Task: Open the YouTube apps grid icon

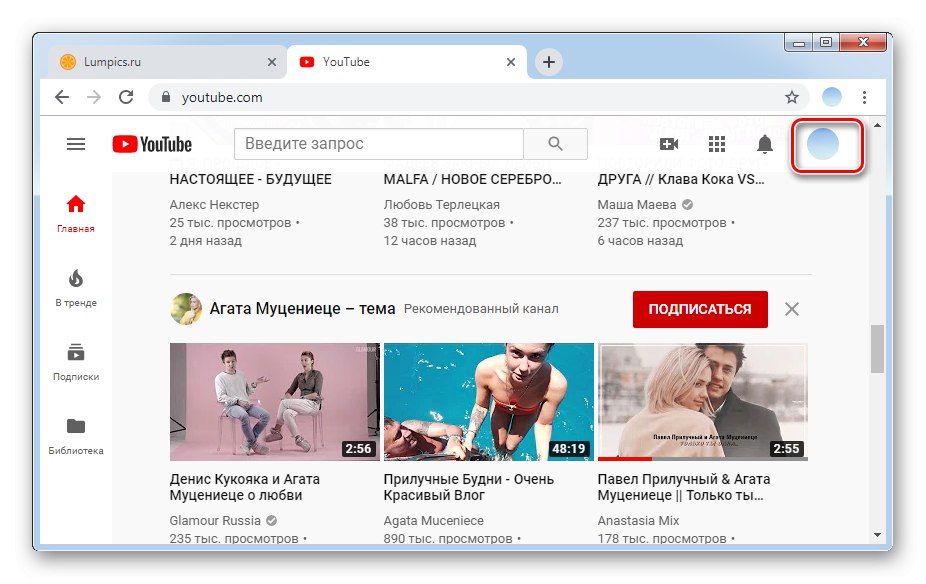Action: 717,144
